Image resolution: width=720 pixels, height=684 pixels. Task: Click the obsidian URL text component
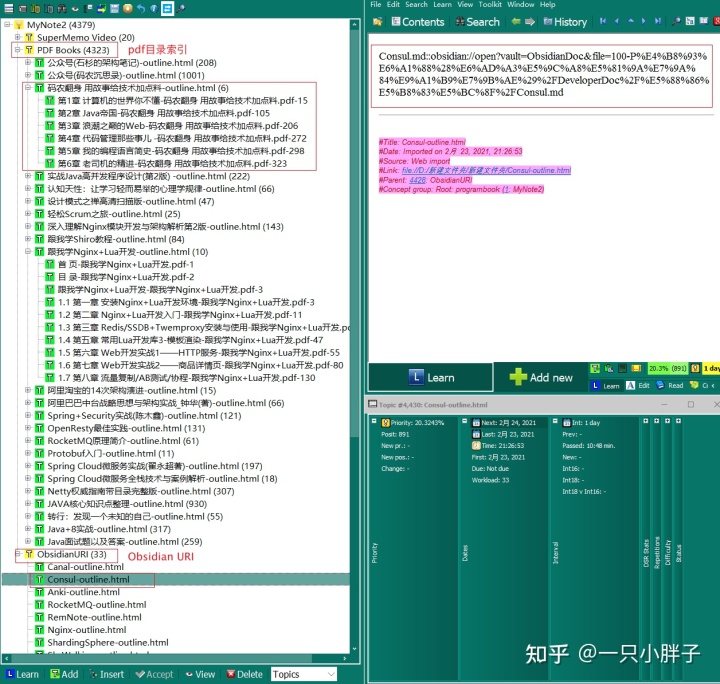tap(542, 75)
